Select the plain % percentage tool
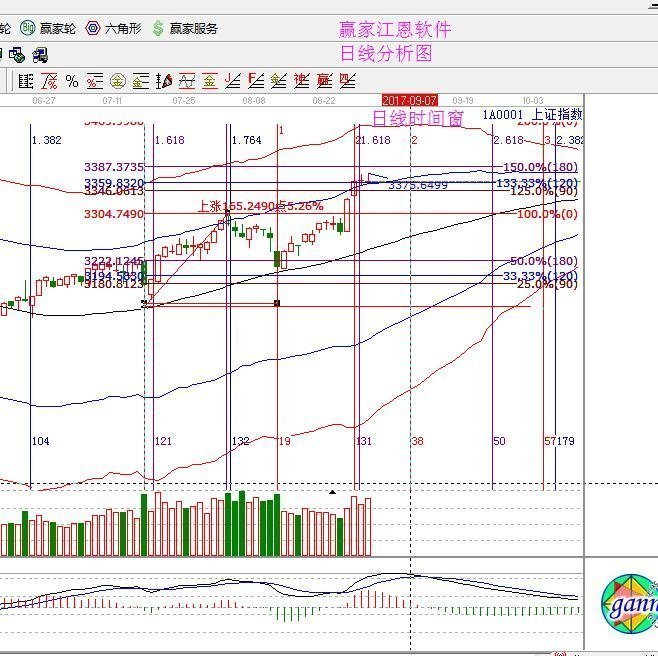 (72, 81)
